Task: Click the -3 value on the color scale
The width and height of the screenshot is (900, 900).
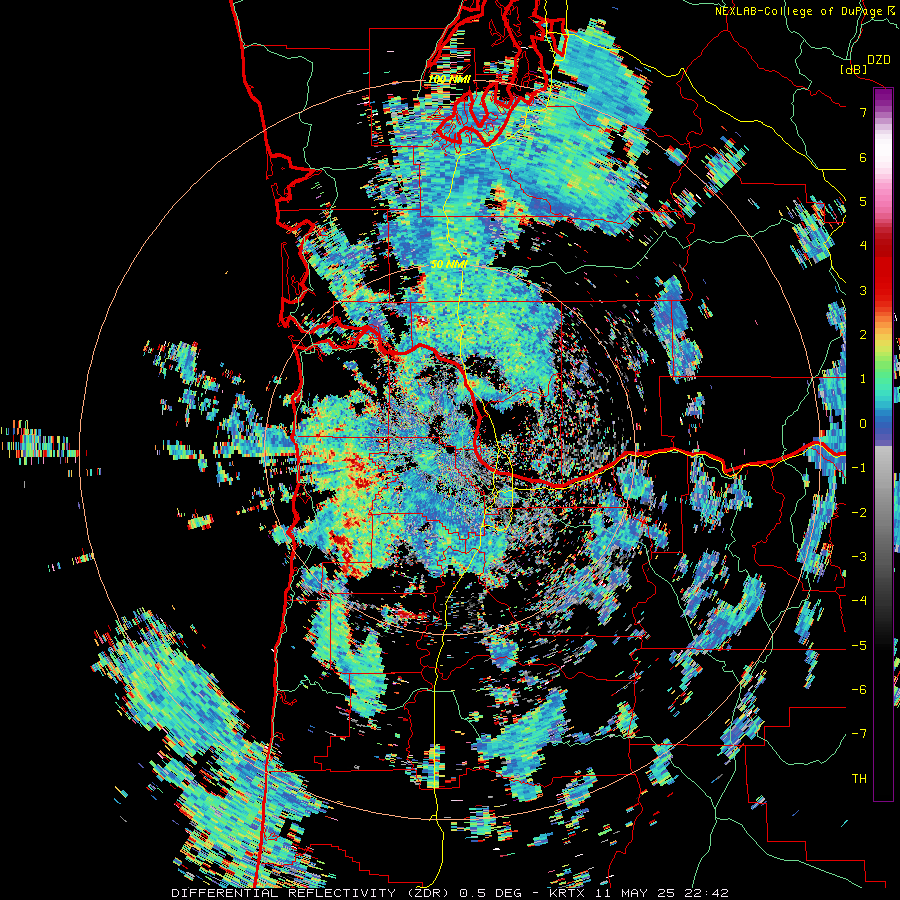Action: click(859, 556)
